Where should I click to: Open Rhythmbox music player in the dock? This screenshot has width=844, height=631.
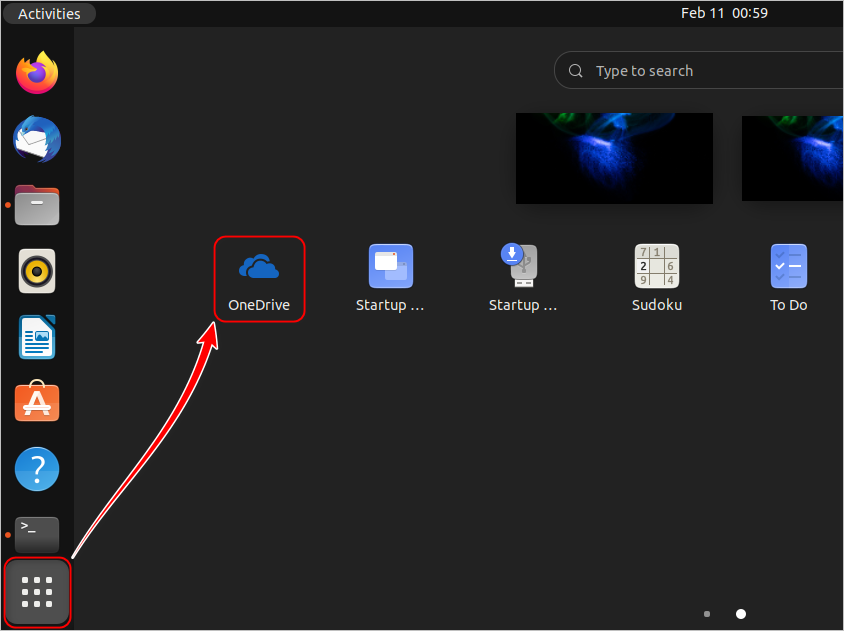(37, 271)
